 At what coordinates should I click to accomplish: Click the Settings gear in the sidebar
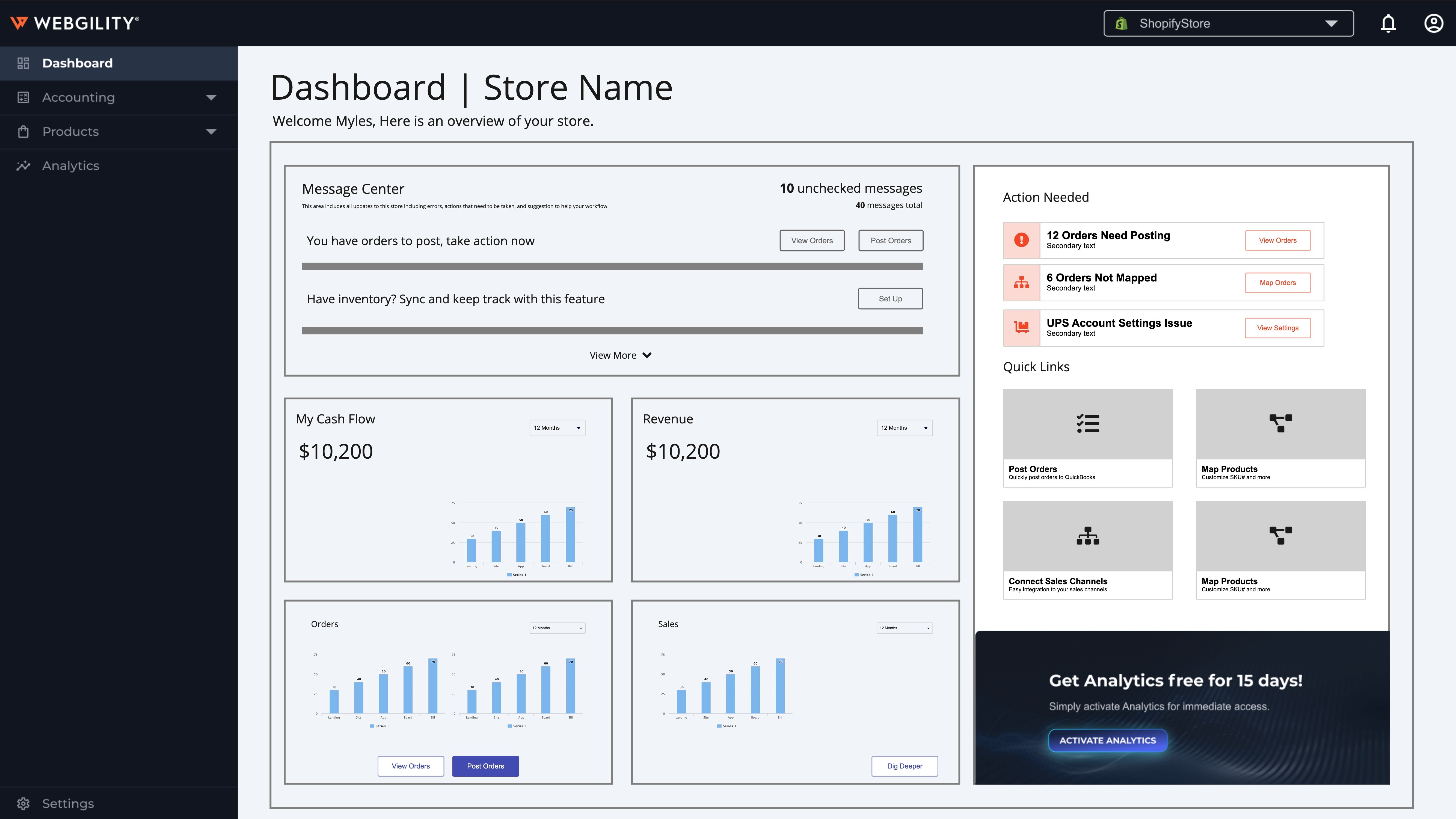23,803
